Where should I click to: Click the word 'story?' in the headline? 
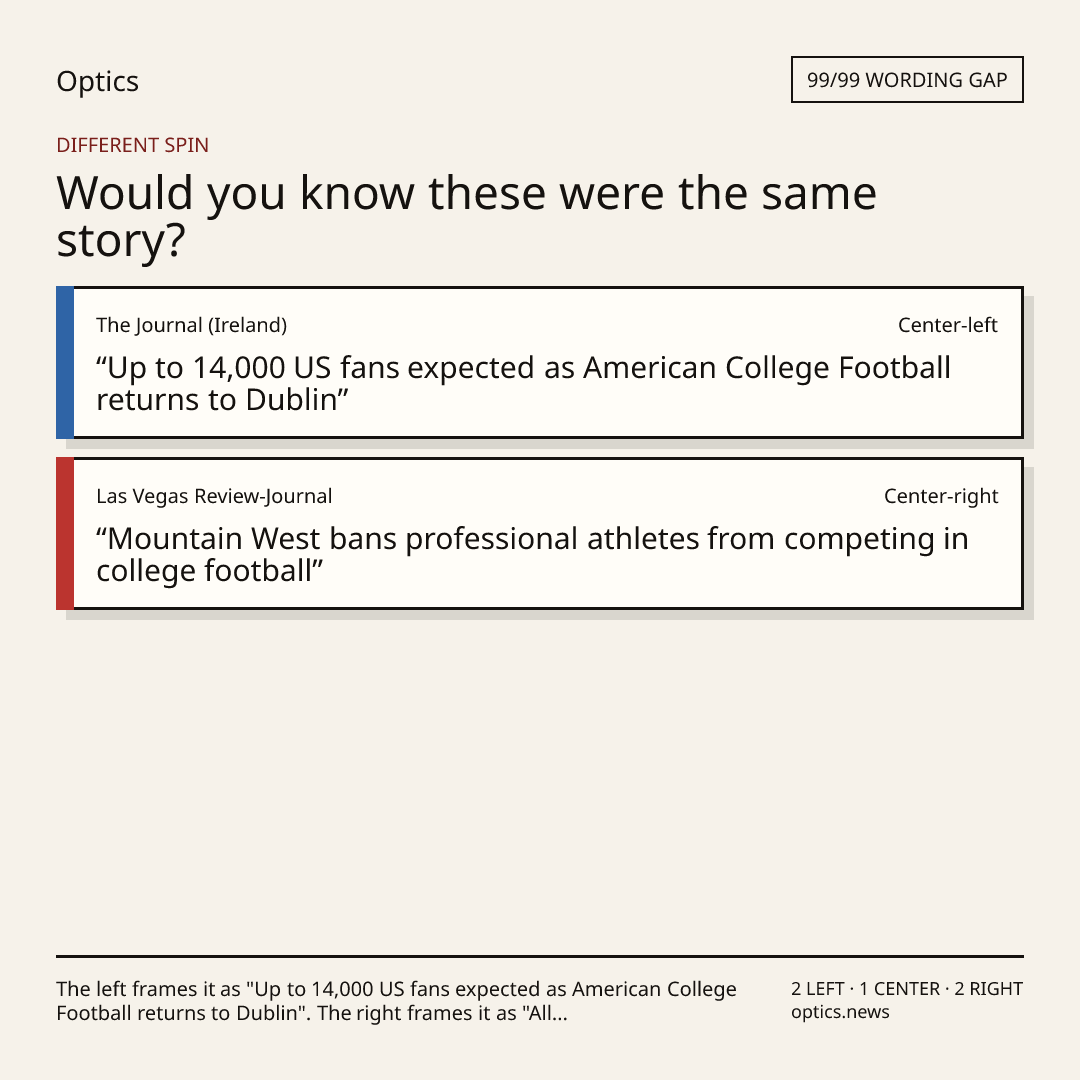(x=121, y=241)
